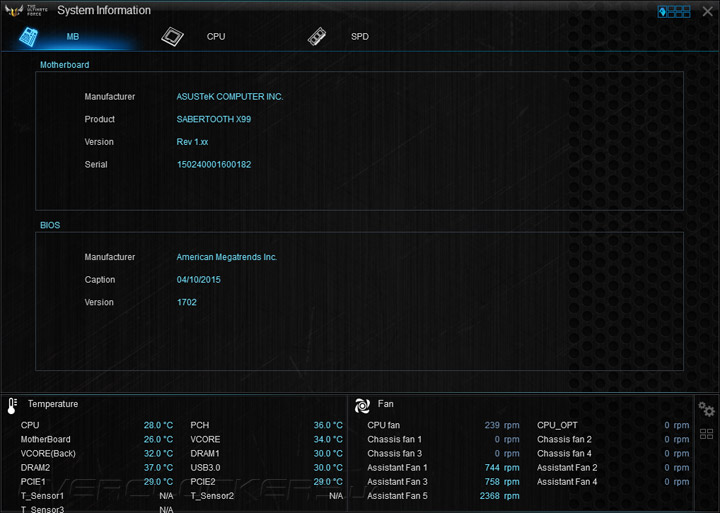Click the spinning Fan icon
Screen dimensions: 720x513
[362, 406]
